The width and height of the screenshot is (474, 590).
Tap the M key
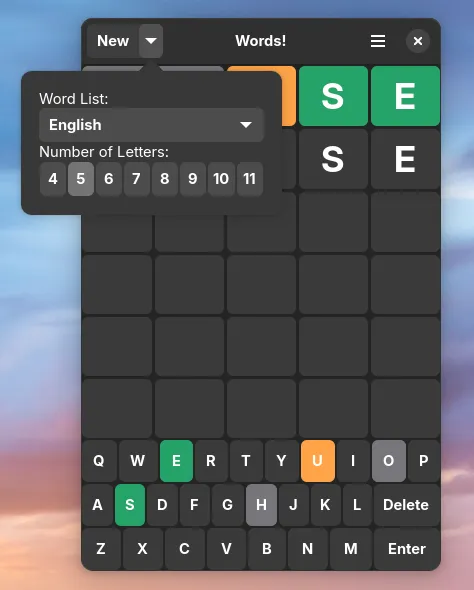[351, 549]
